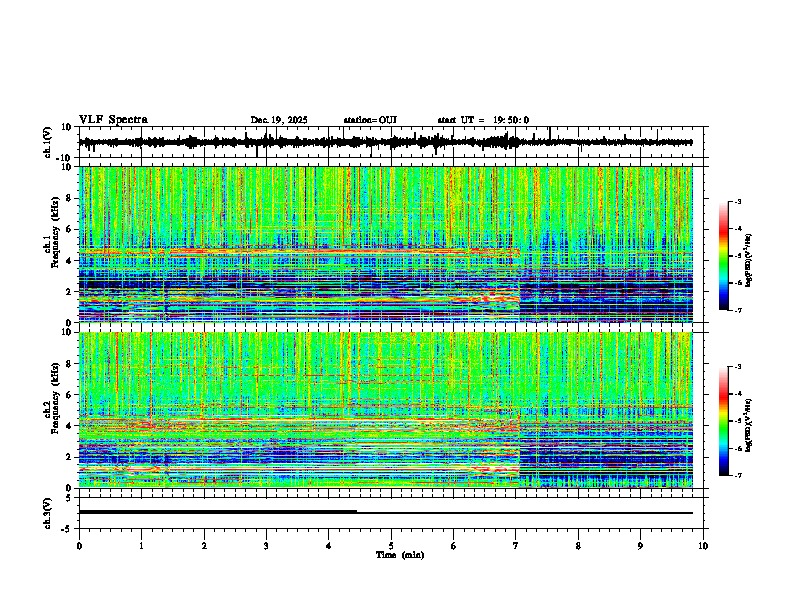Click the 'VLF Spectra' title
The height and width of the screenshot is (612, 792).
tap(113, 120)
